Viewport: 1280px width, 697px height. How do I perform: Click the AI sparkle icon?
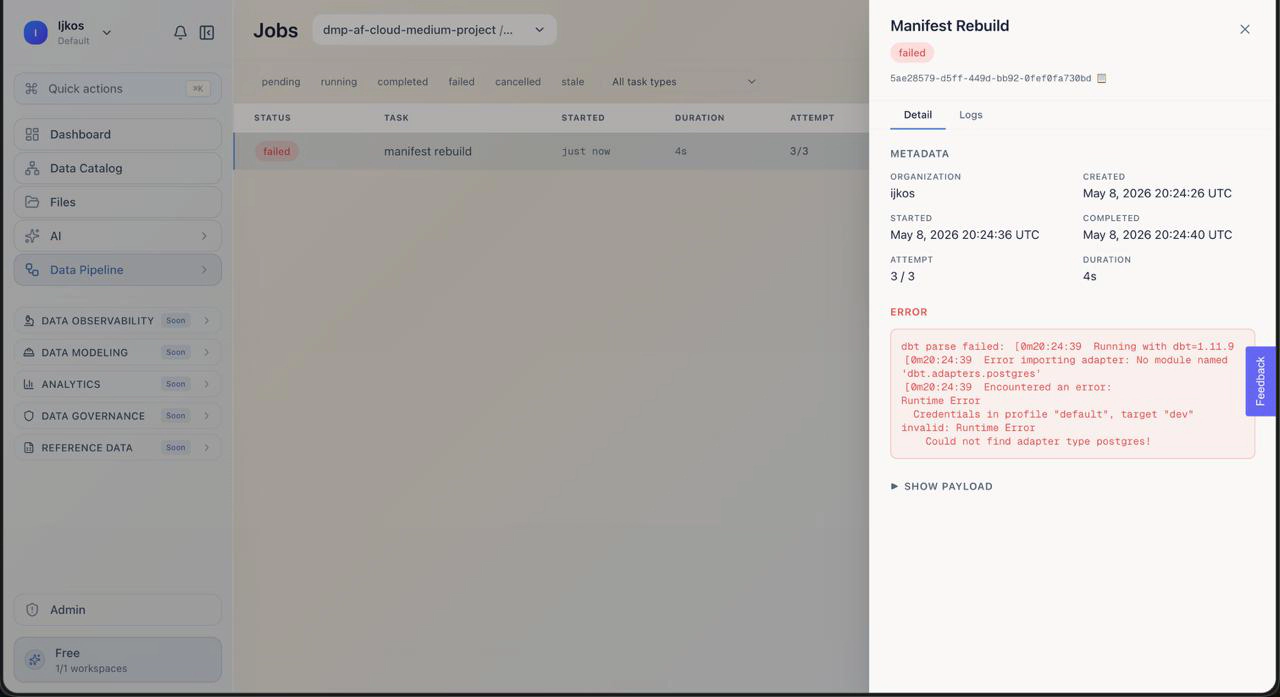32,236
